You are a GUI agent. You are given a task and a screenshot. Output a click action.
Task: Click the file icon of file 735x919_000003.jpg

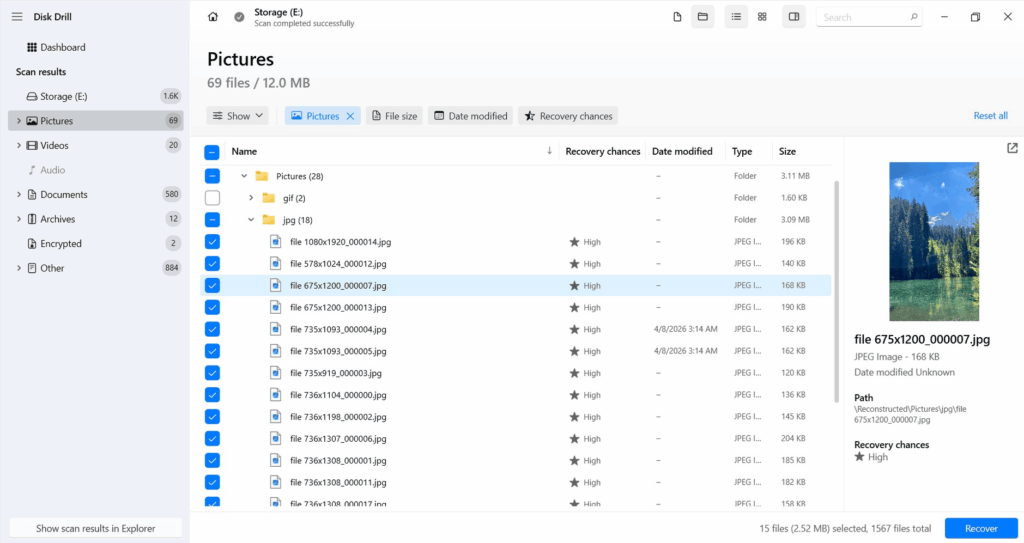coord(276,373)
